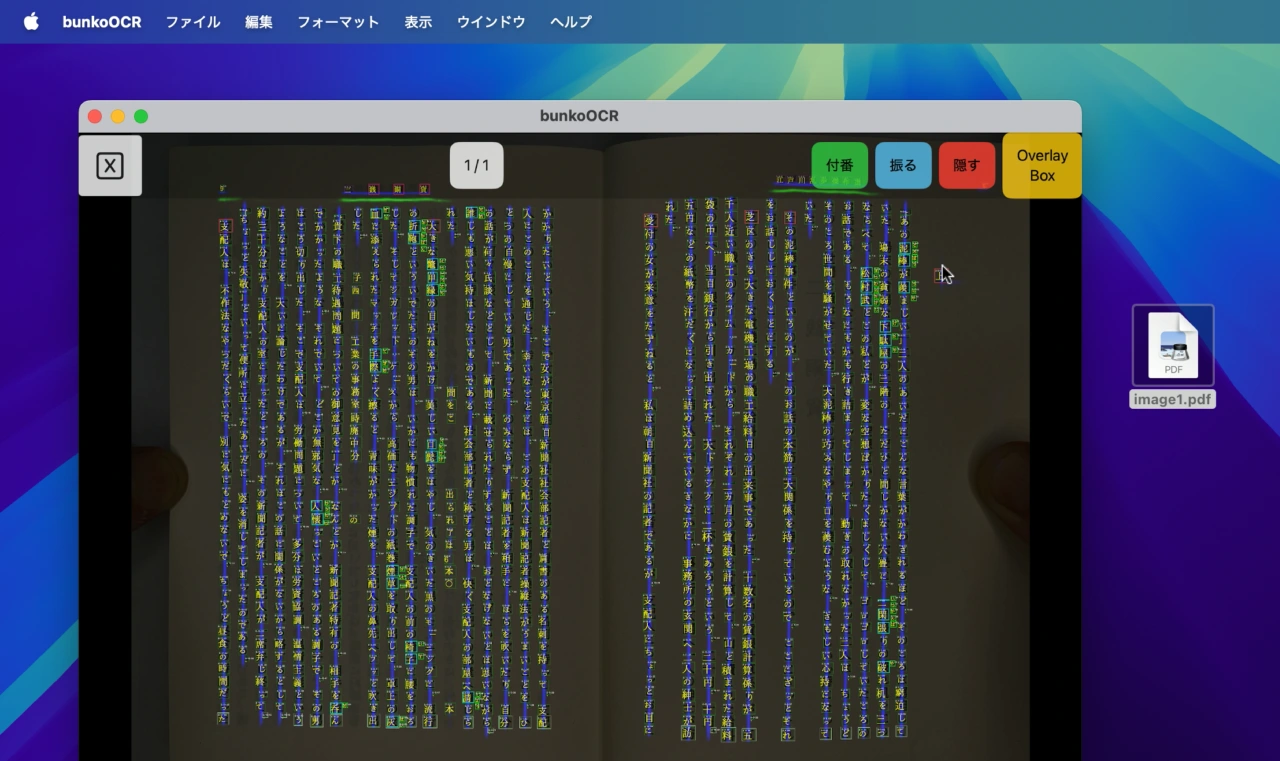Click the green 付番 button
The image size is (1280, 761).
(839, 166)
